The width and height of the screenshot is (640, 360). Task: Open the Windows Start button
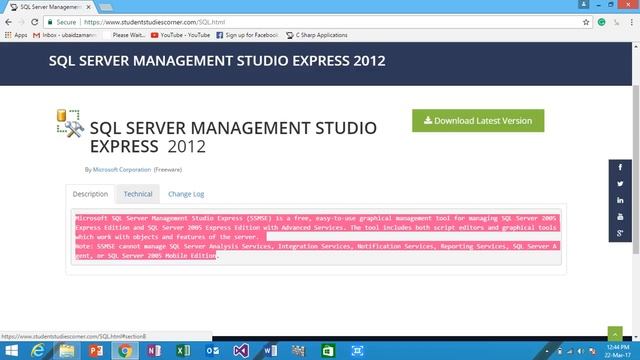click(11, 351)
